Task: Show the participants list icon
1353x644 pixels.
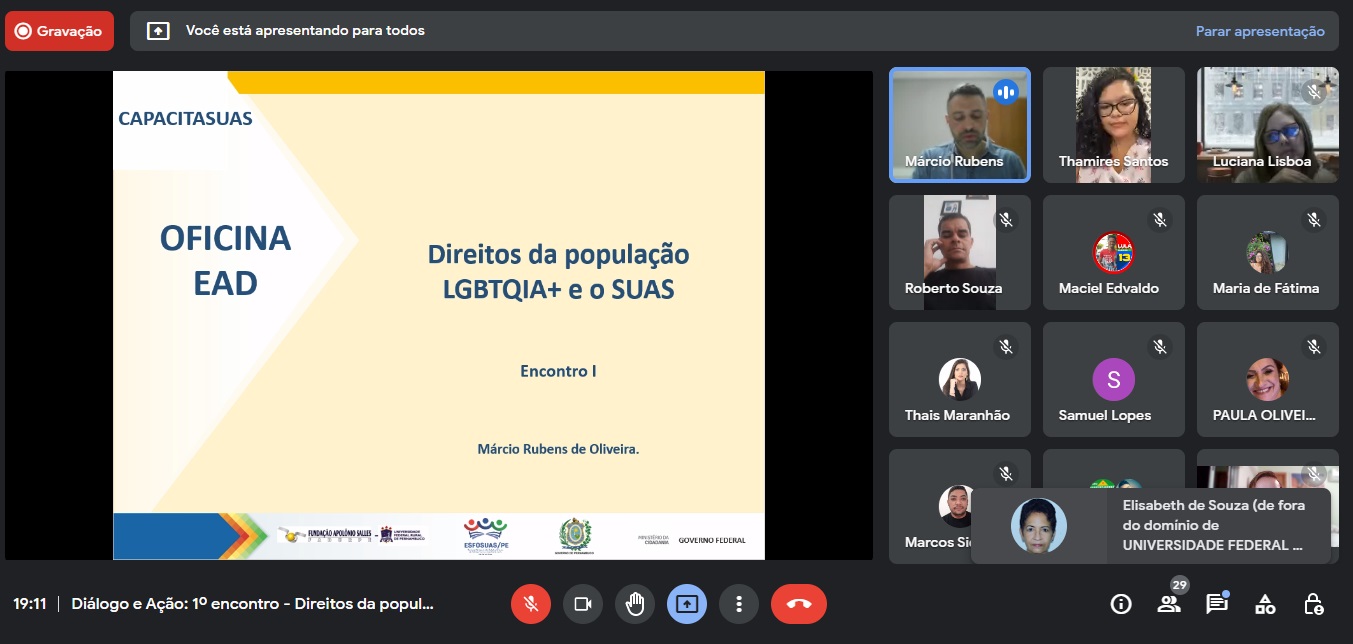Action: [x=1168, y=604]
